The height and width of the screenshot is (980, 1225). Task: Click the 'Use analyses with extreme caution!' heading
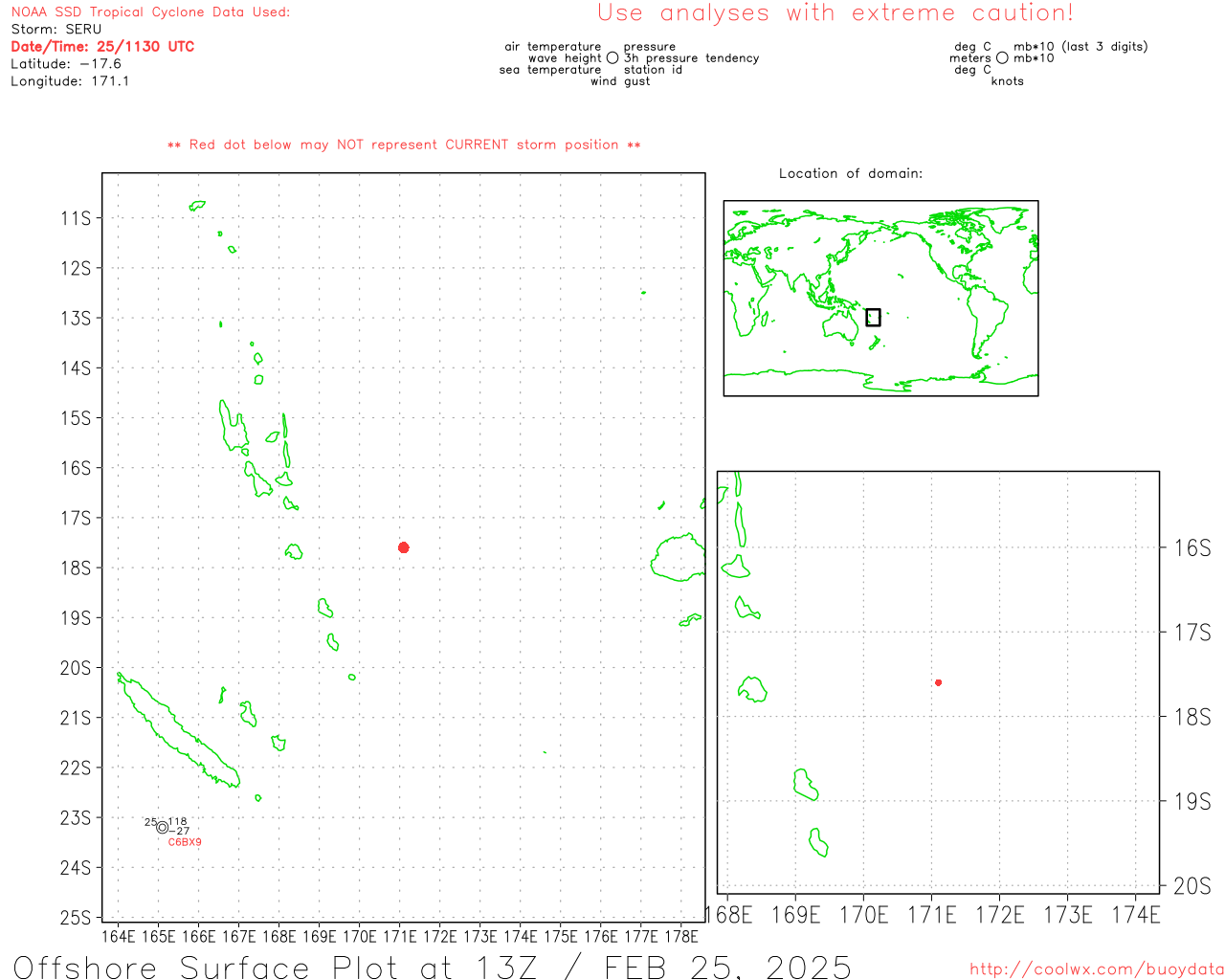[x=835, y=13]
